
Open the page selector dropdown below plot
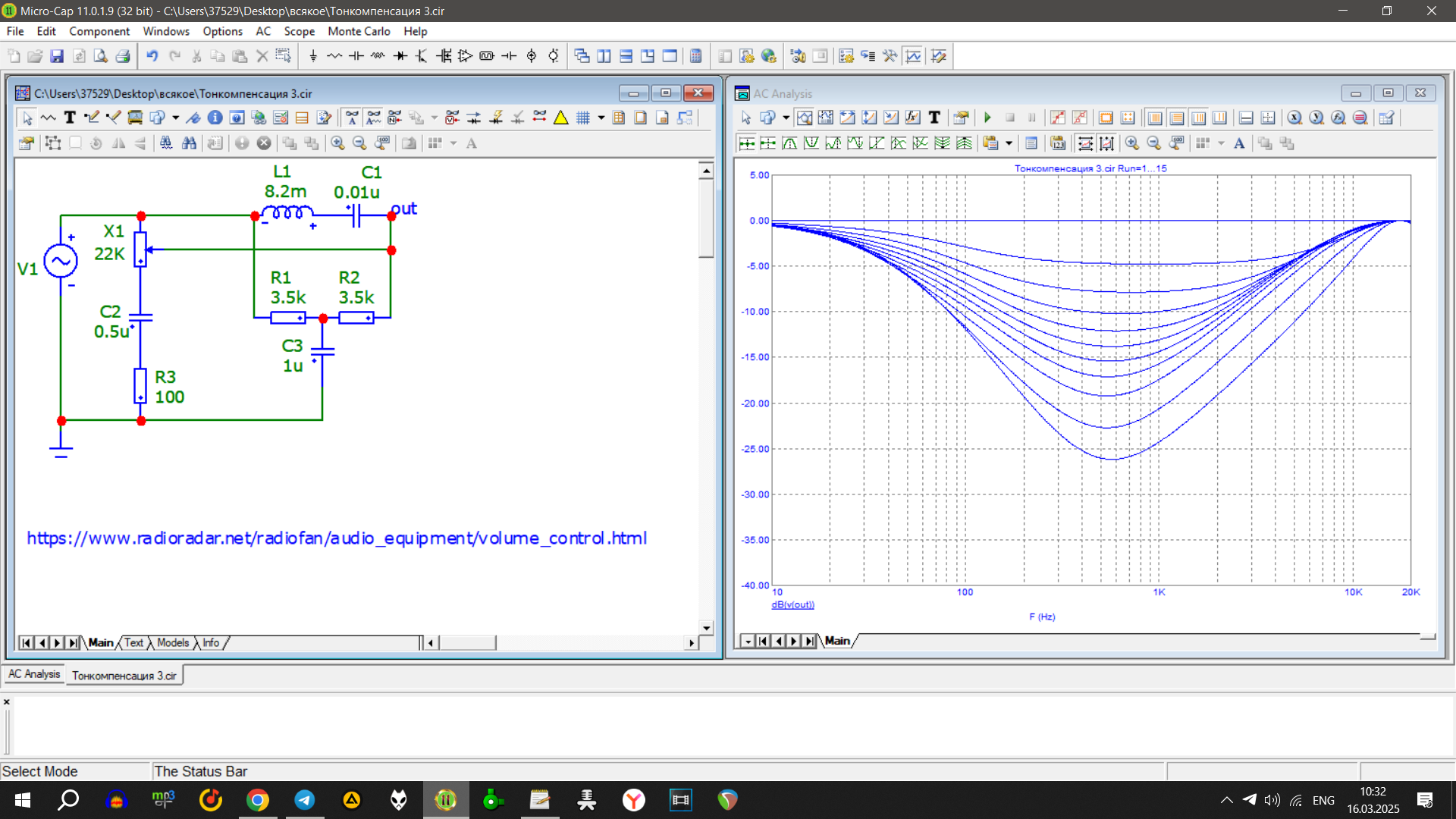point(748,642)
